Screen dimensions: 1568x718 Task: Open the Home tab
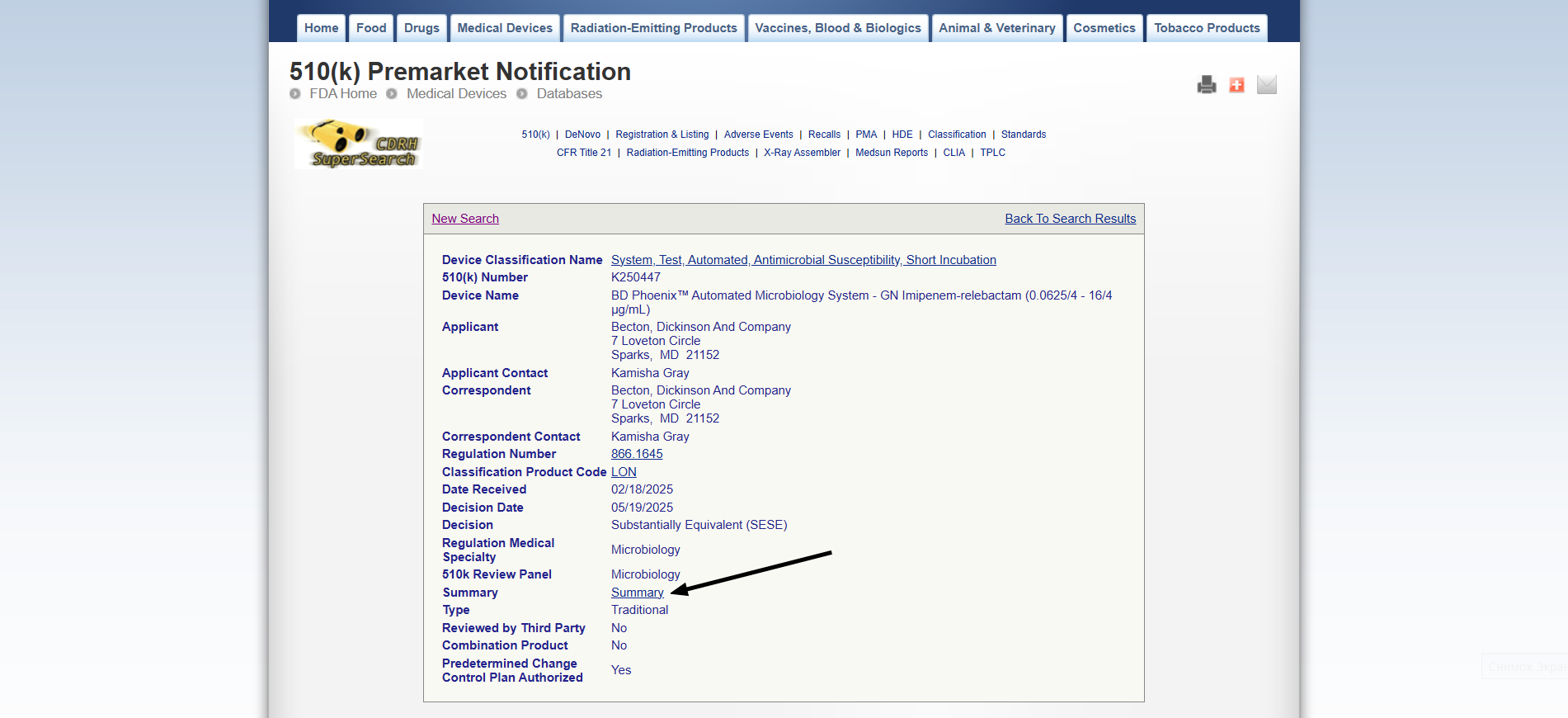click(322, 28)
